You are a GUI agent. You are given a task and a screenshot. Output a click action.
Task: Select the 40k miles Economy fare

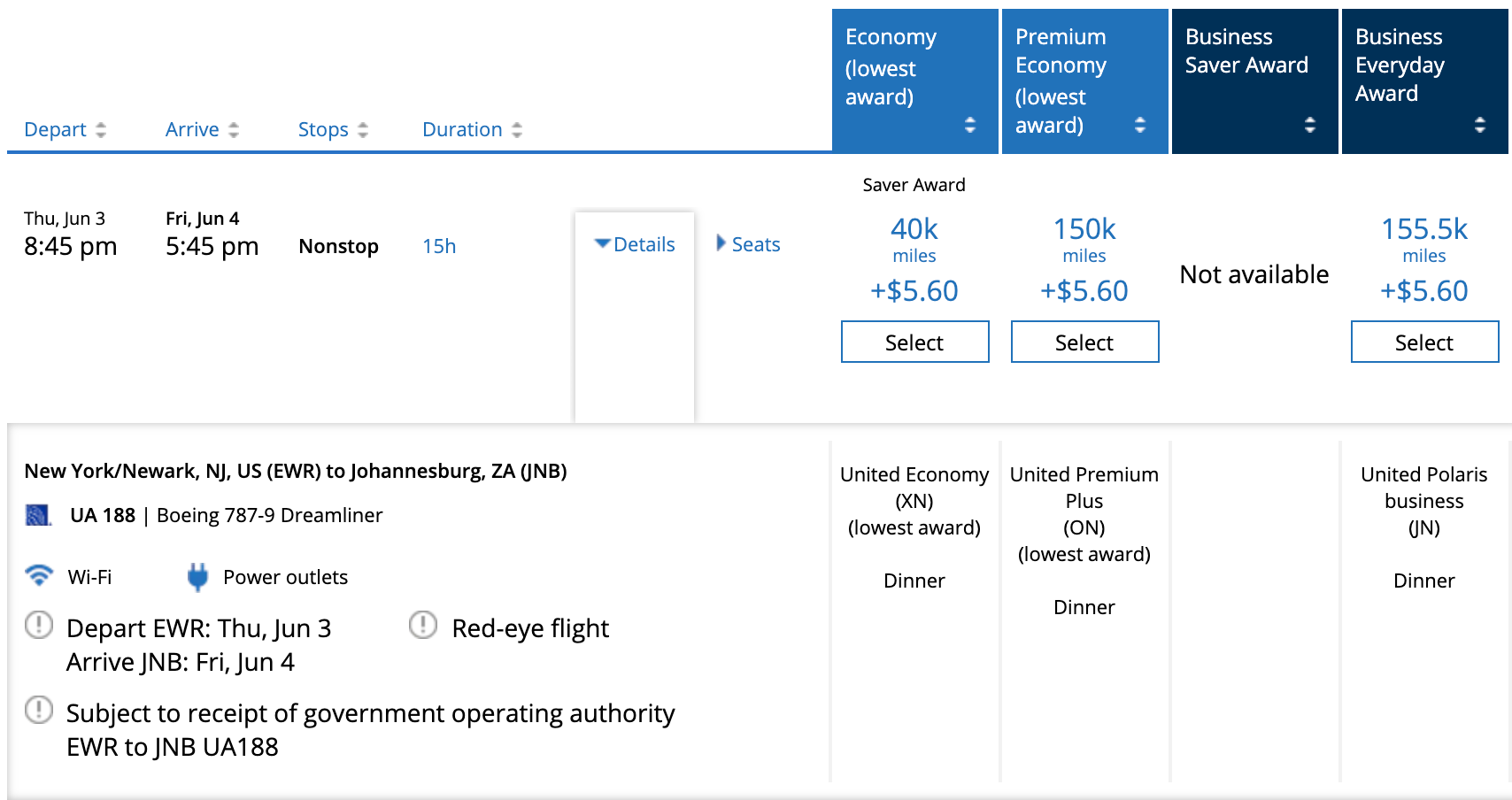pos(914,342)
